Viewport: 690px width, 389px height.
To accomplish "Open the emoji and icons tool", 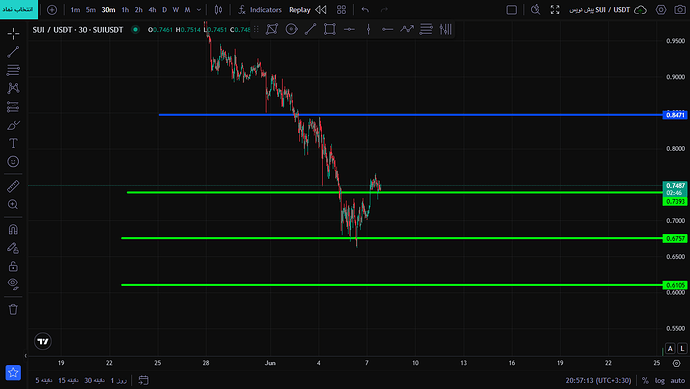I will [x=13, y=161].
